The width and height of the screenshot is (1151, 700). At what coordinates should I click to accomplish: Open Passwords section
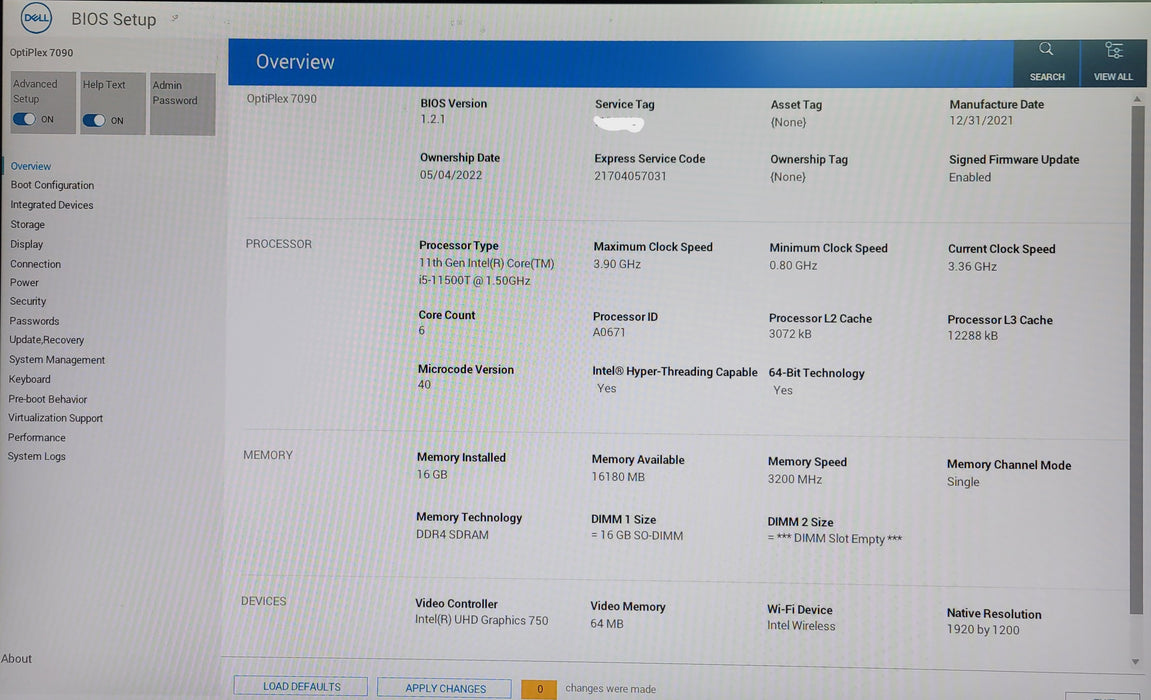35,321
